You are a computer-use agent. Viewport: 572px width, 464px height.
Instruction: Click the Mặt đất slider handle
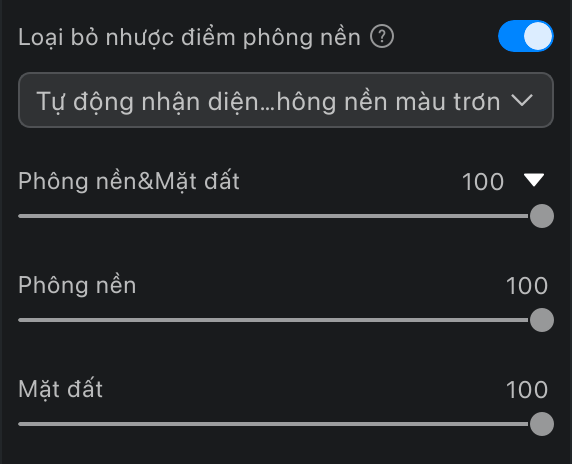pos(542,424)
